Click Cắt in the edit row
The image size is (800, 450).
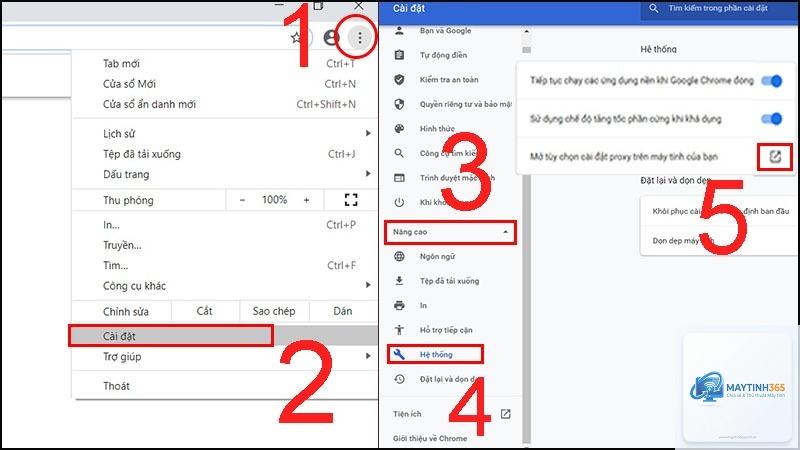pos(205,311)
